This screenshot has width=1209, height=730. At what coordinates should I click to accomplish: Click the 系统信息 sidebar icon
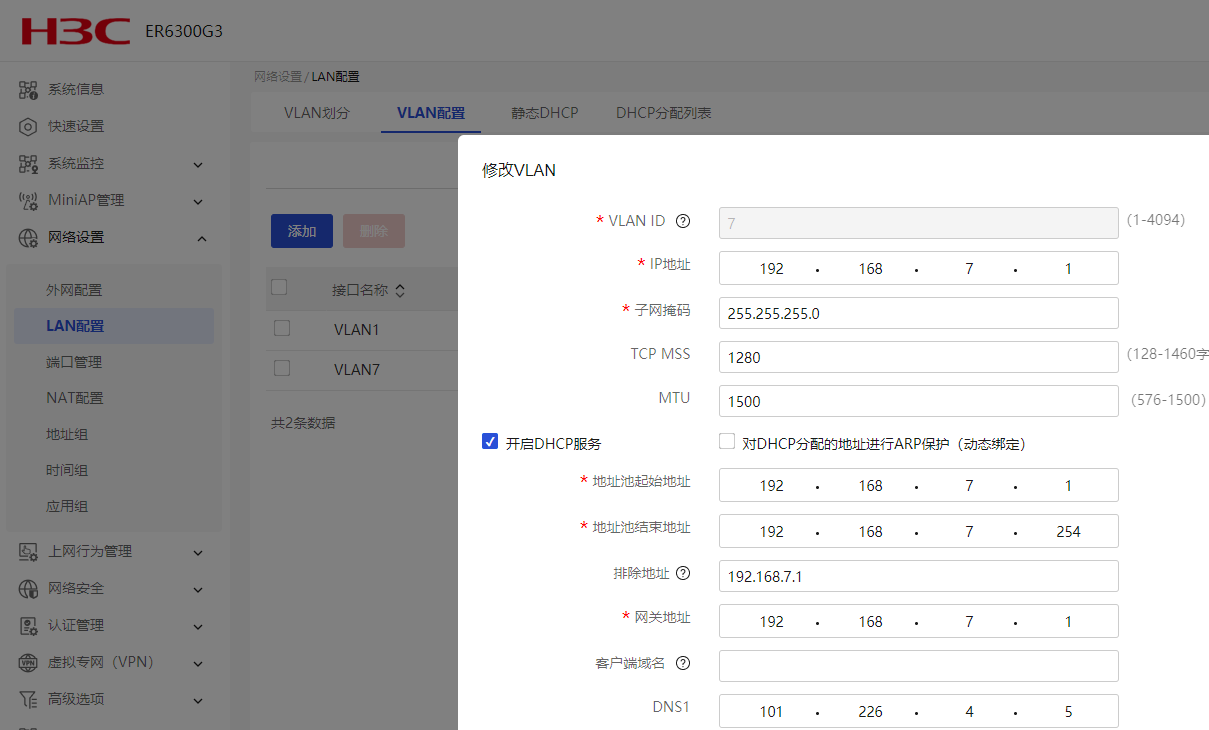pos(28,90)
